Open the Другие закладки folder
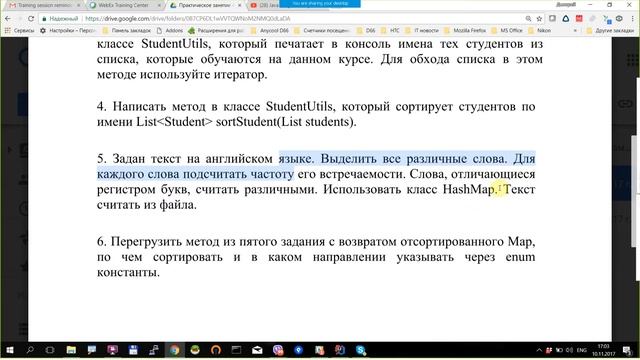 point(610,31)
